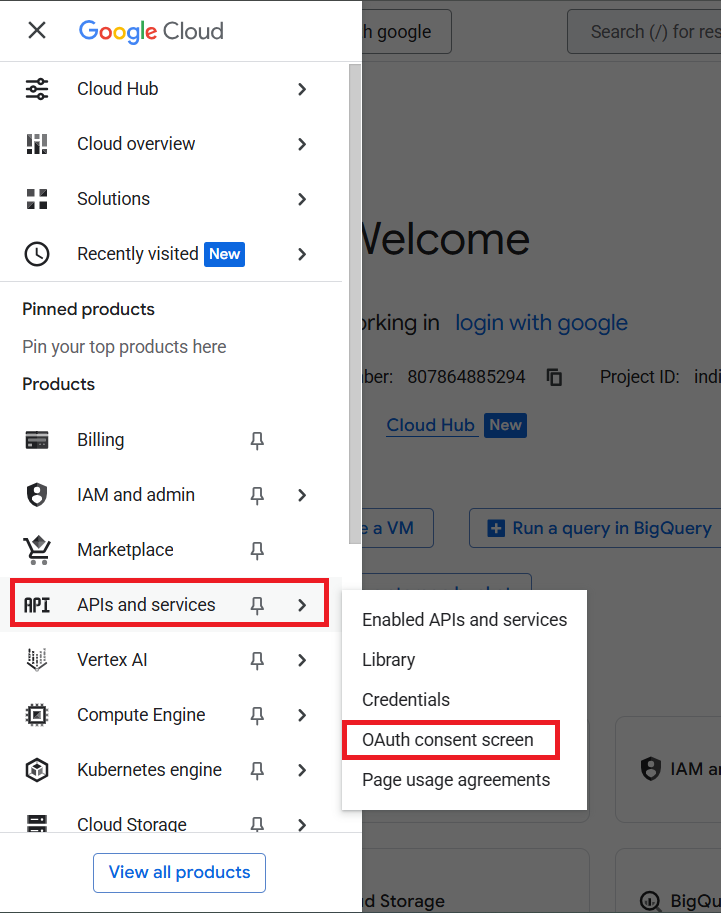Click the IAM card on the dashboard
Screen dimensions: 721x913
pos(668,769)
